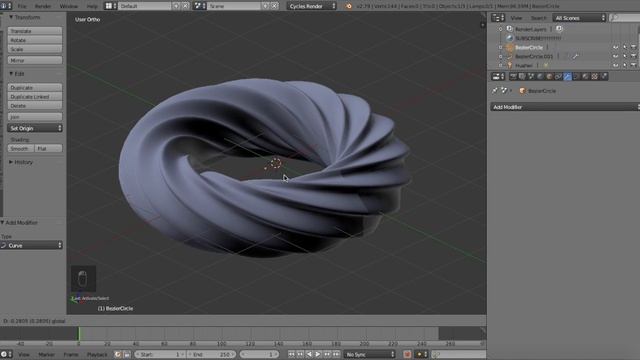
Task: Open the modifier Type Curve dropdown
Action: (31, 245)
